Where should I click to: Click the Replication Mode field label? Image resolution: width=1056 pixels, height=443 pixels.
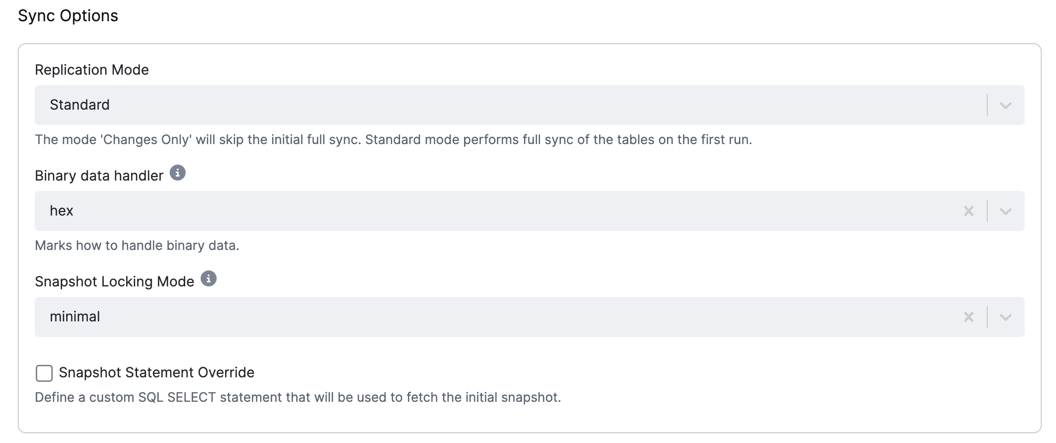[92, 70]
